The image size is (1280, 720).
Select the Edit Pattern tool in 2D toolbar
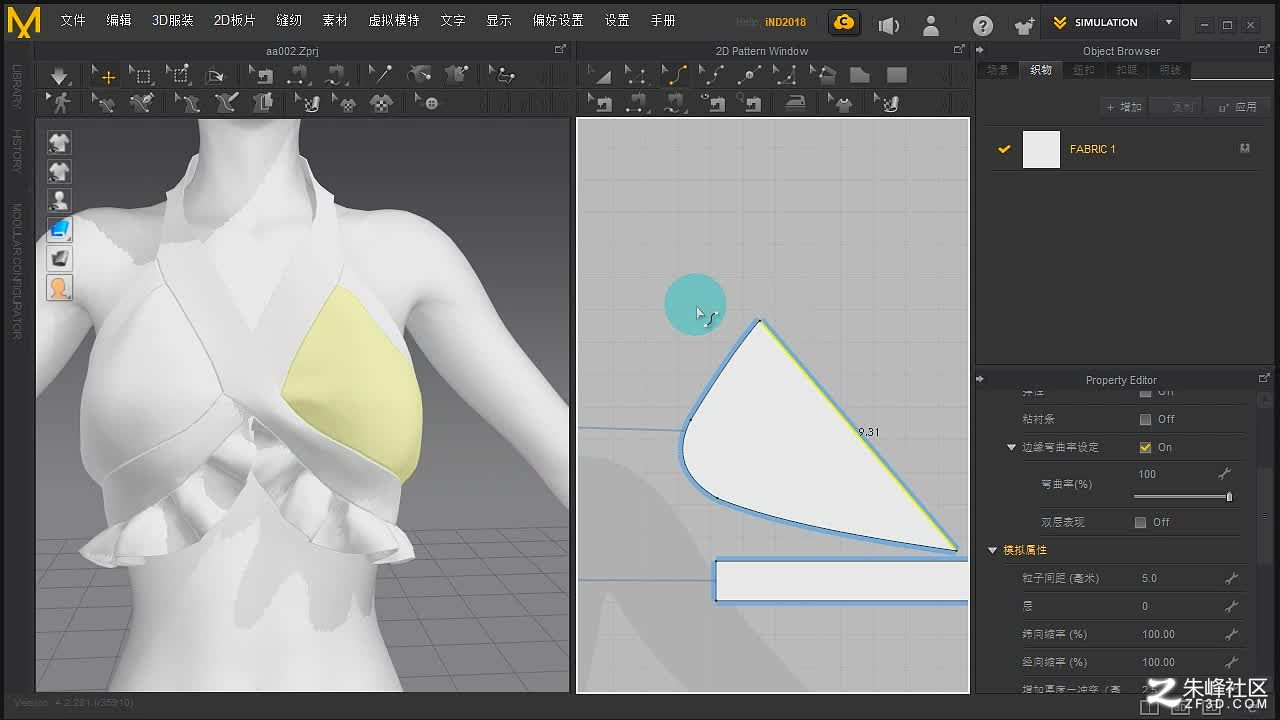636,75
